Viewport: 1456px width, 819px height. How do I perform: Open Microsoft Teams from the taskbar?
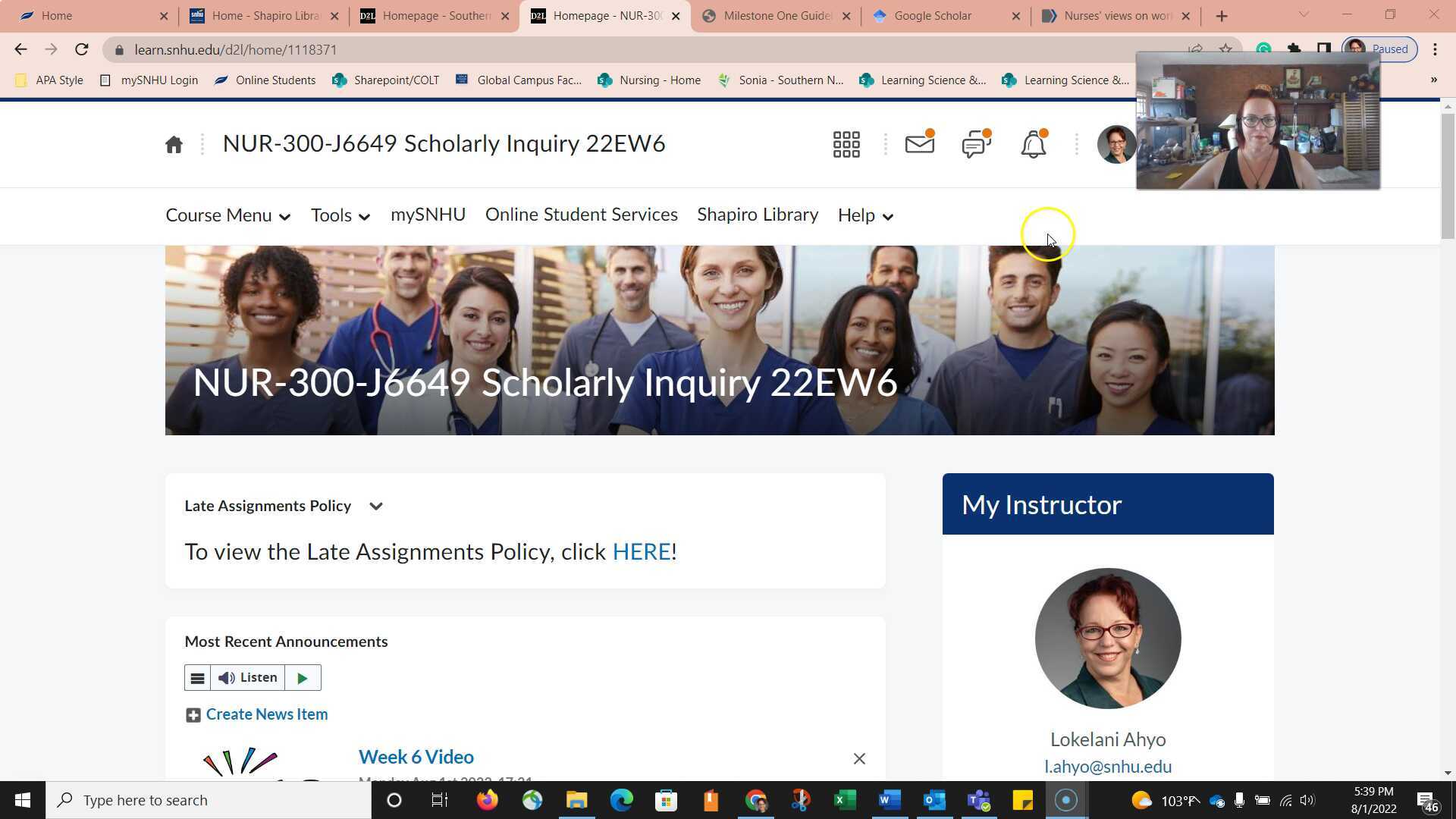point(978,800)
